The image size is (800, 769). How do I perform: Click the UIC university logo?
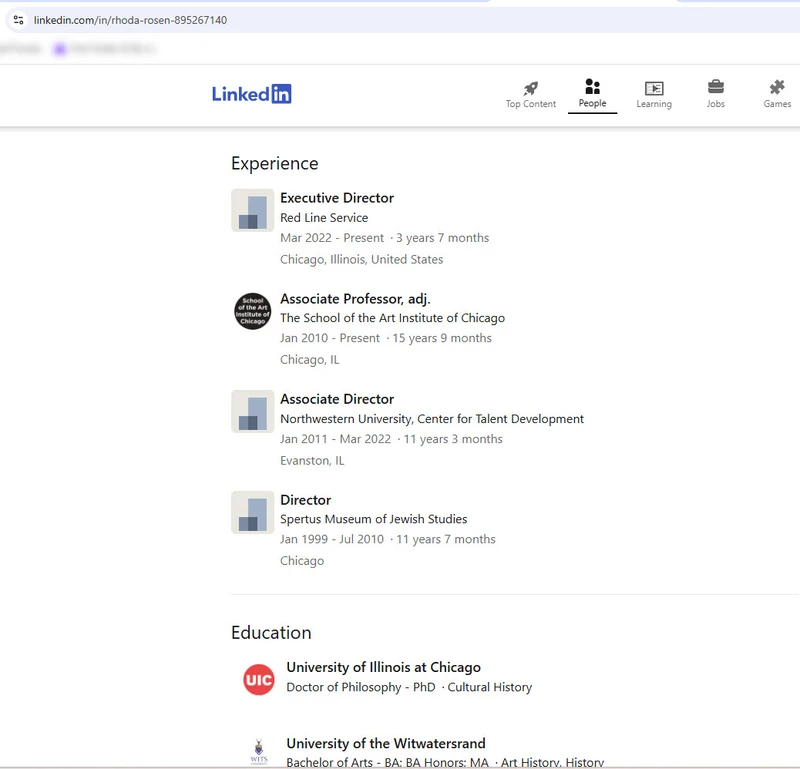(259, 680)
